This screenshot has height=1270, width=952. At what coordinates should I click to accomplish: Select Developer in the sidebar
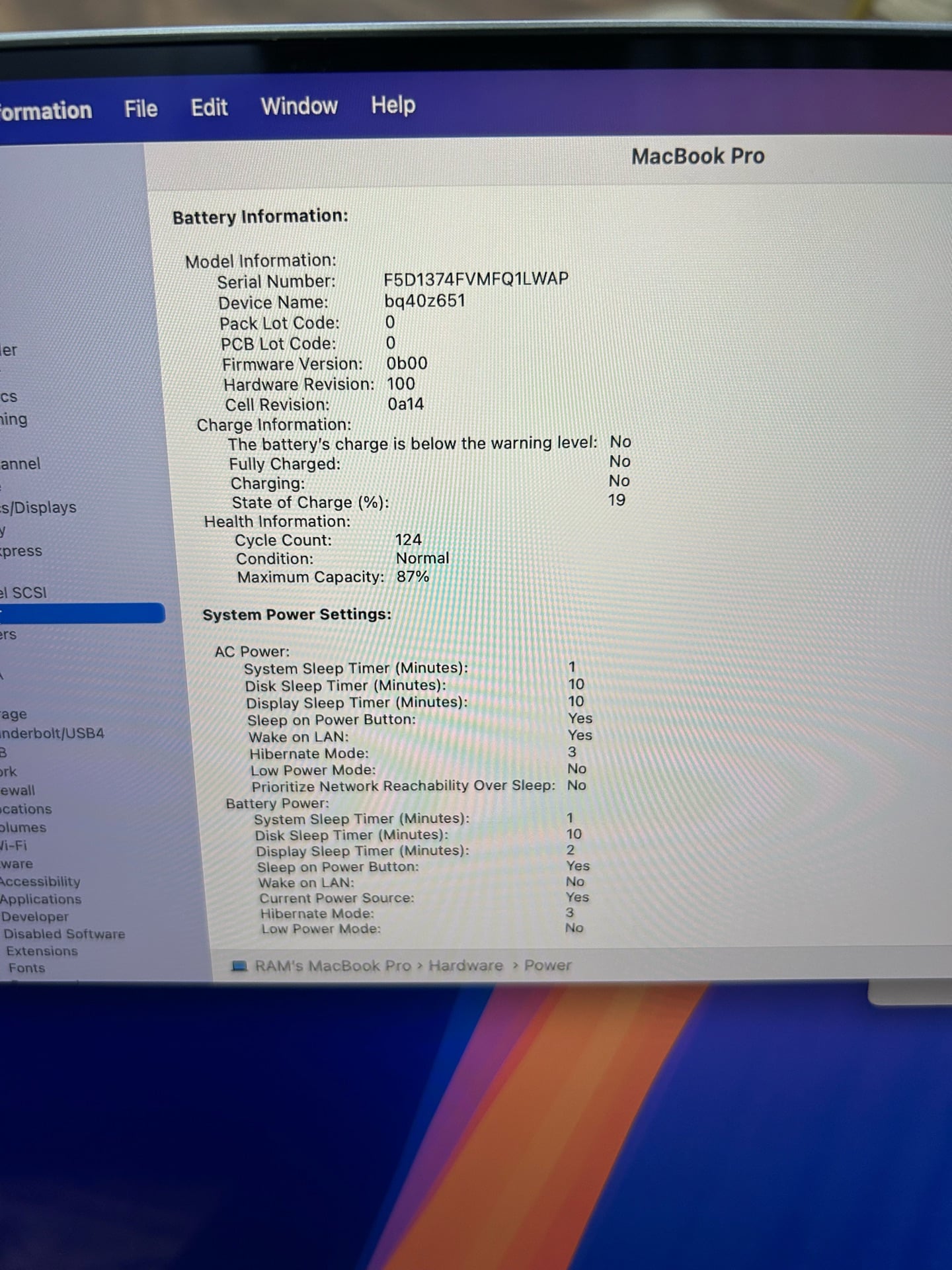35,917
